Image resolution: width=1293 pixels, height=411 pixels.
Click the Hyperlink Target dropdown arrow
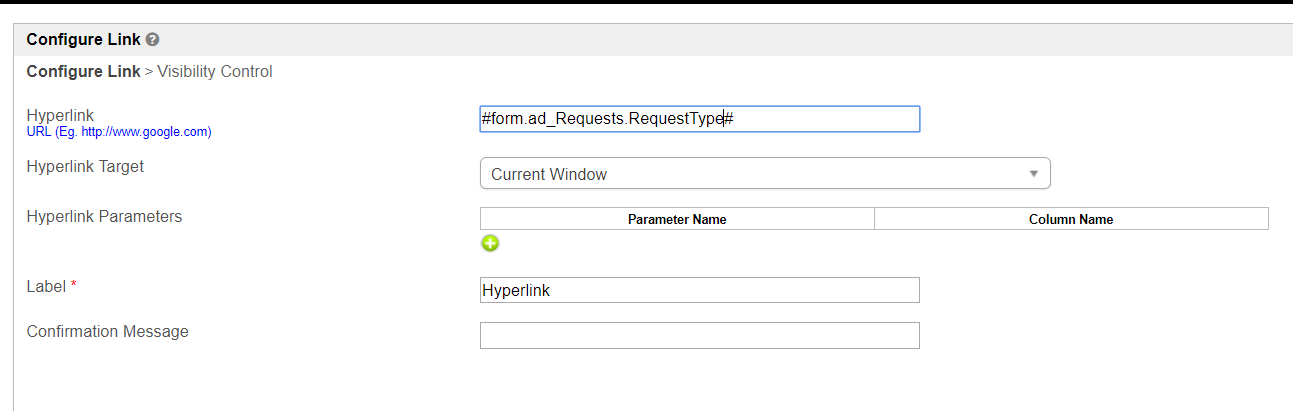(1034, 174)
